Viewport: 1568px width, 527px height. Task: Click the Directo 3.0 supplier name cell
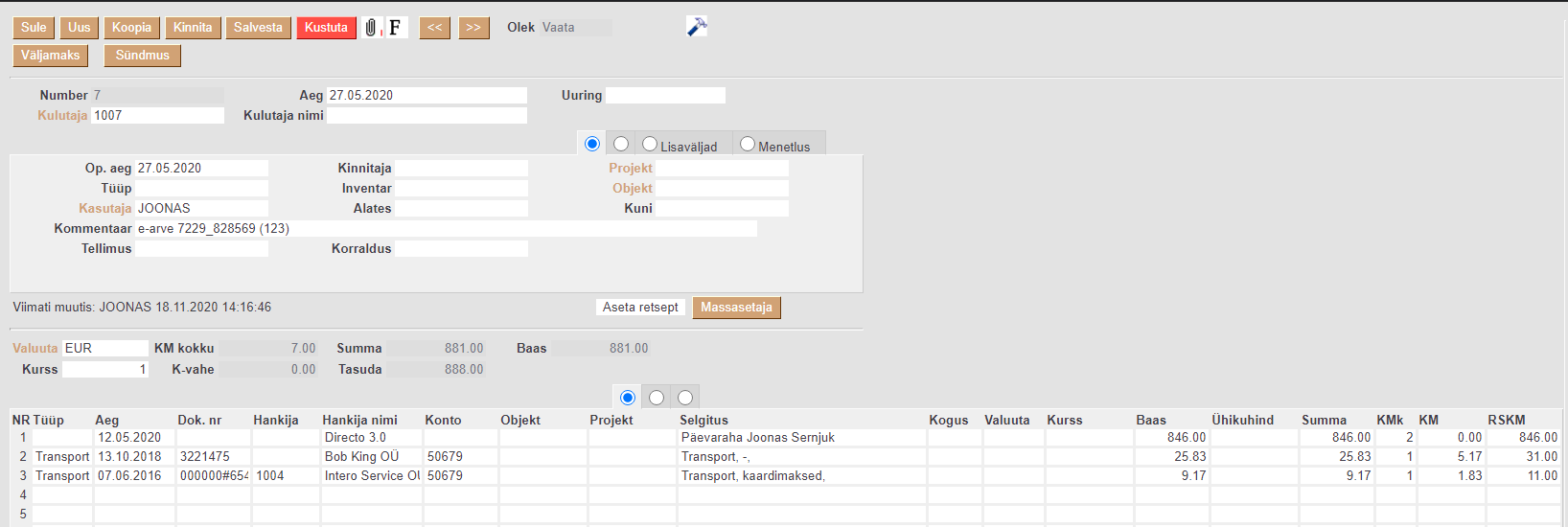click(372, 437)
